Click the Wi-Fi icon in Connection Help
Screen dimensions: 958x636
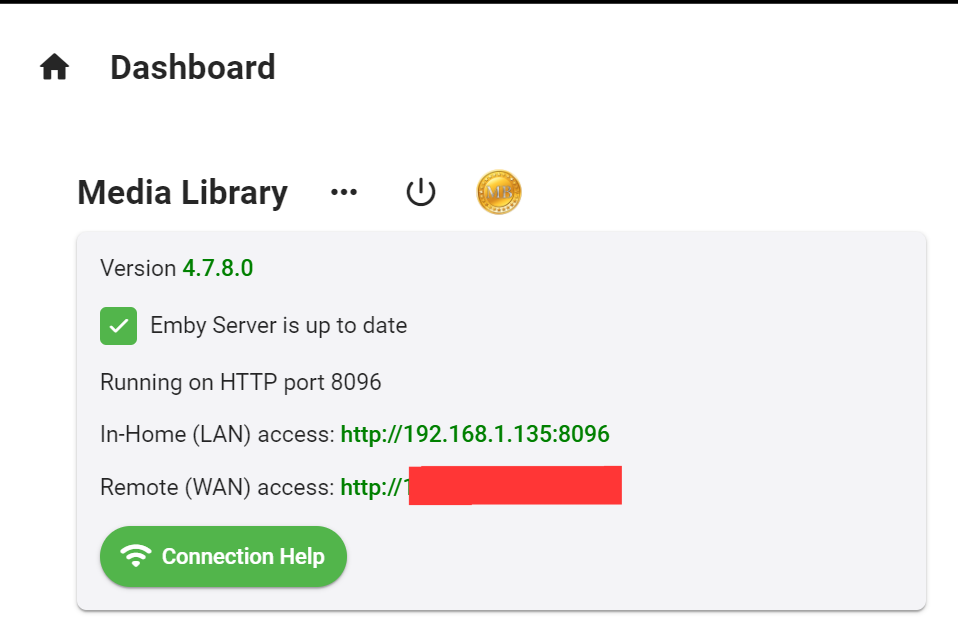pos(135,556)
